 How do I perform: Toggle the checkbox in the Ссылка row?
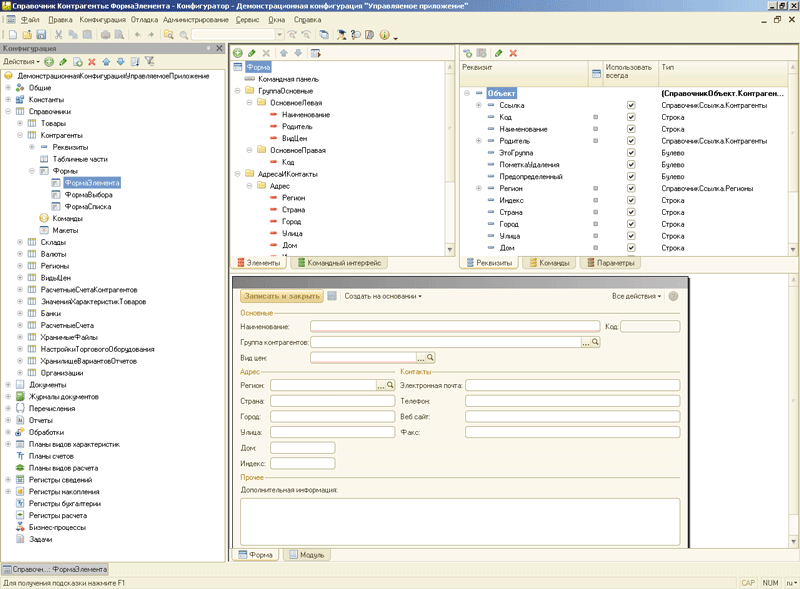coord(631,105)
